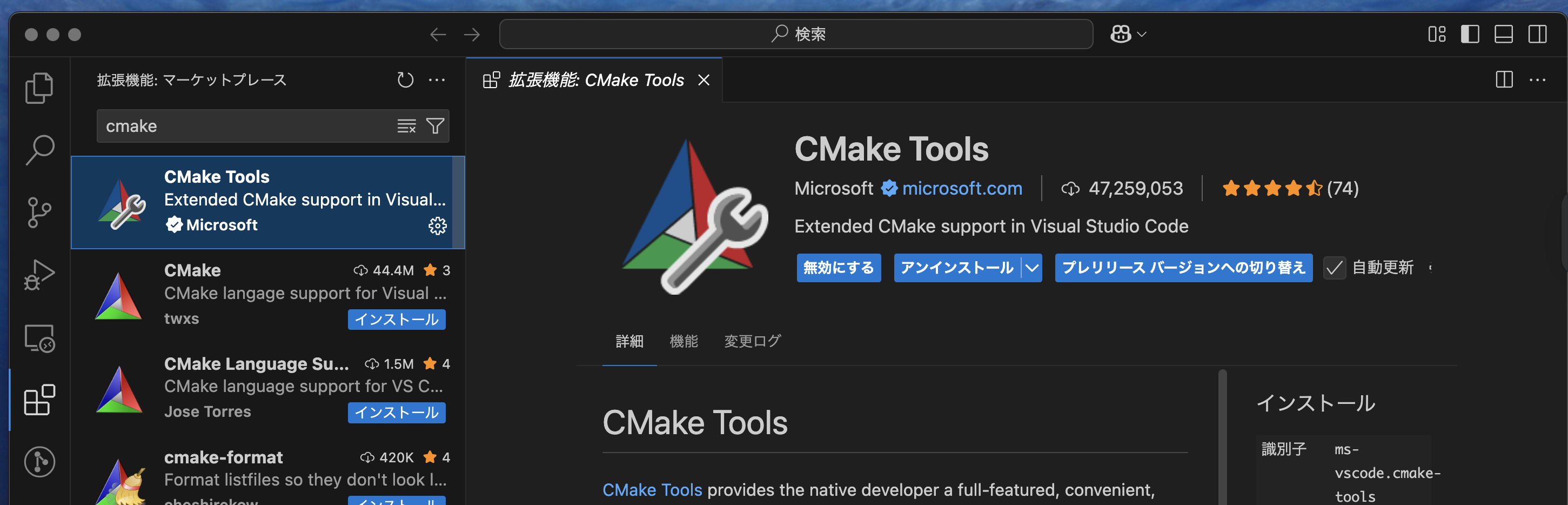Open the Copilot chat icon

tap(1121, 34)
